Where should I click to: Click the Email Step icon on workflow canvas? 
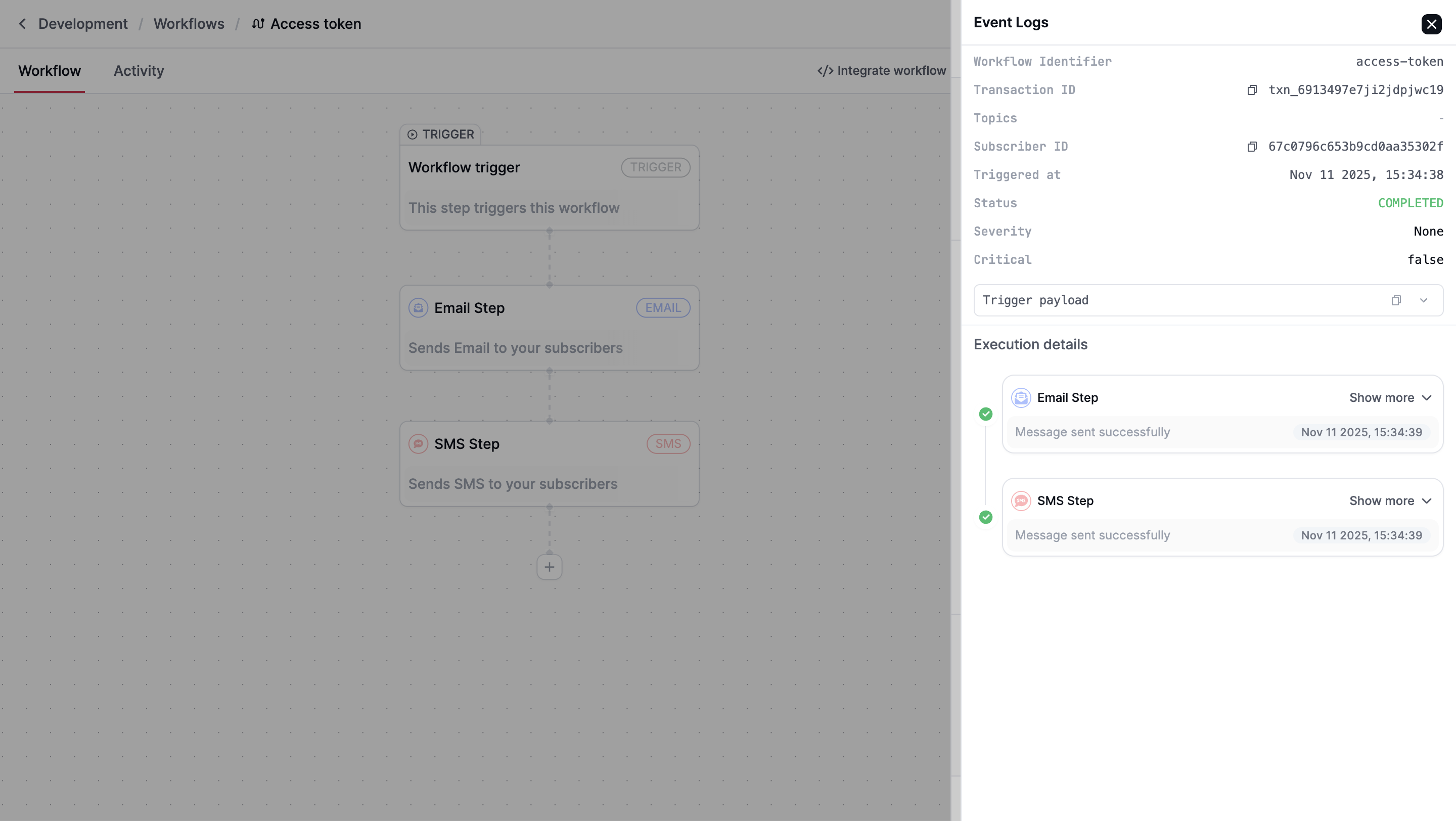418,308
